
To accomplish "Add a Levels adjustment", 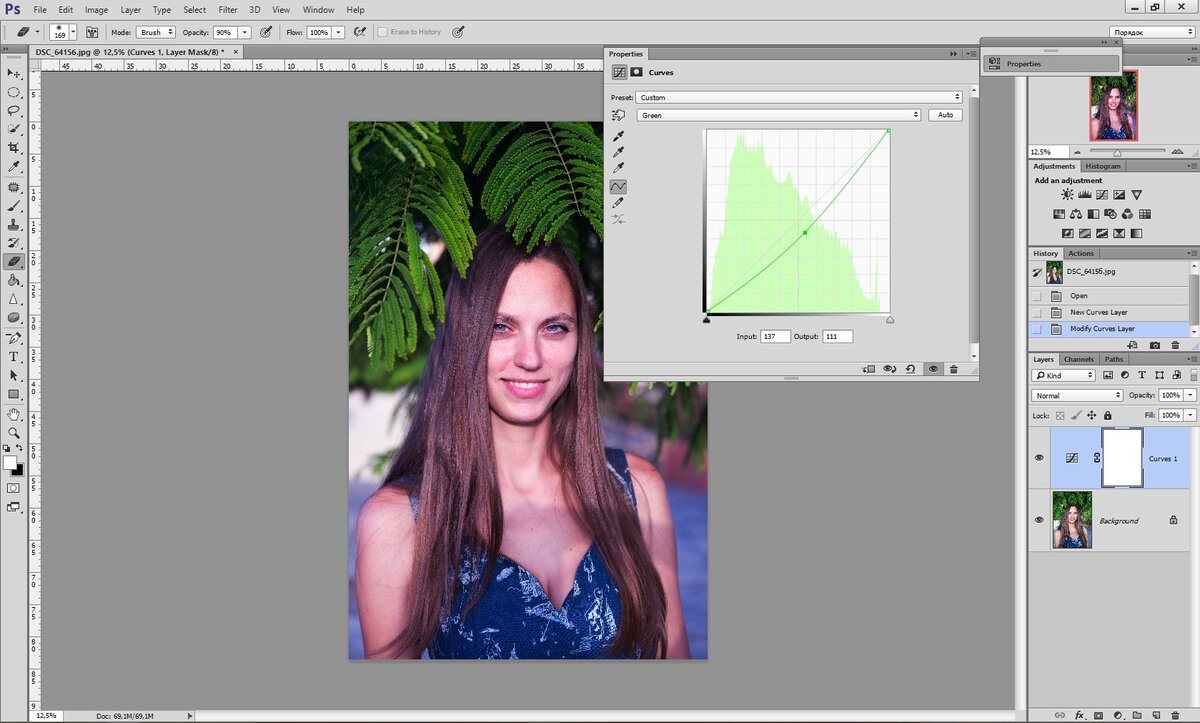I will click(x=1085, y=194).
